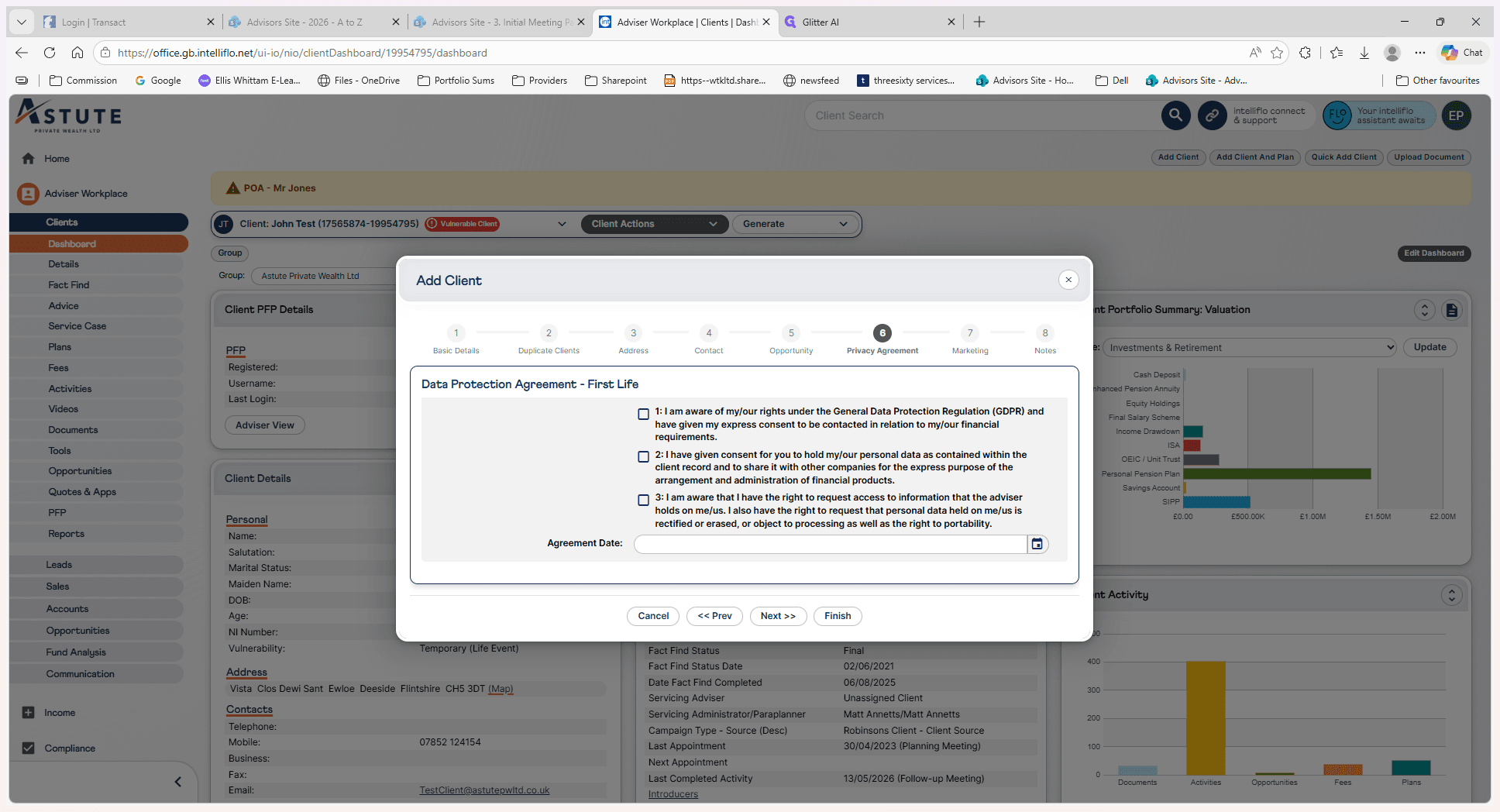
Task: Open the Fact Find sidebar item
Action: [68, 285]
